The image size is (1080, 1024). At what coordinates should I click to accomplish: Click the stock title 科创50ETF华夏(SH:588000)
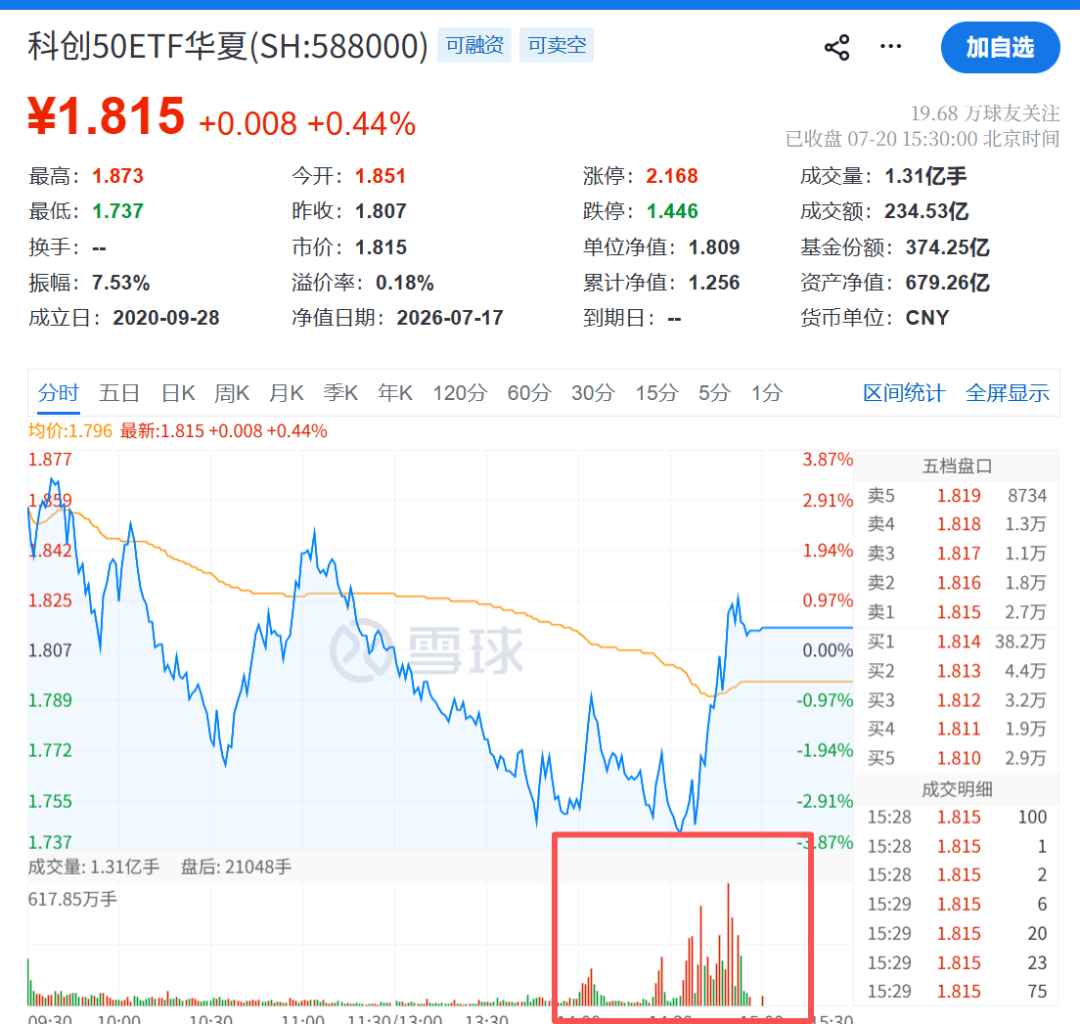coord(228,46)
